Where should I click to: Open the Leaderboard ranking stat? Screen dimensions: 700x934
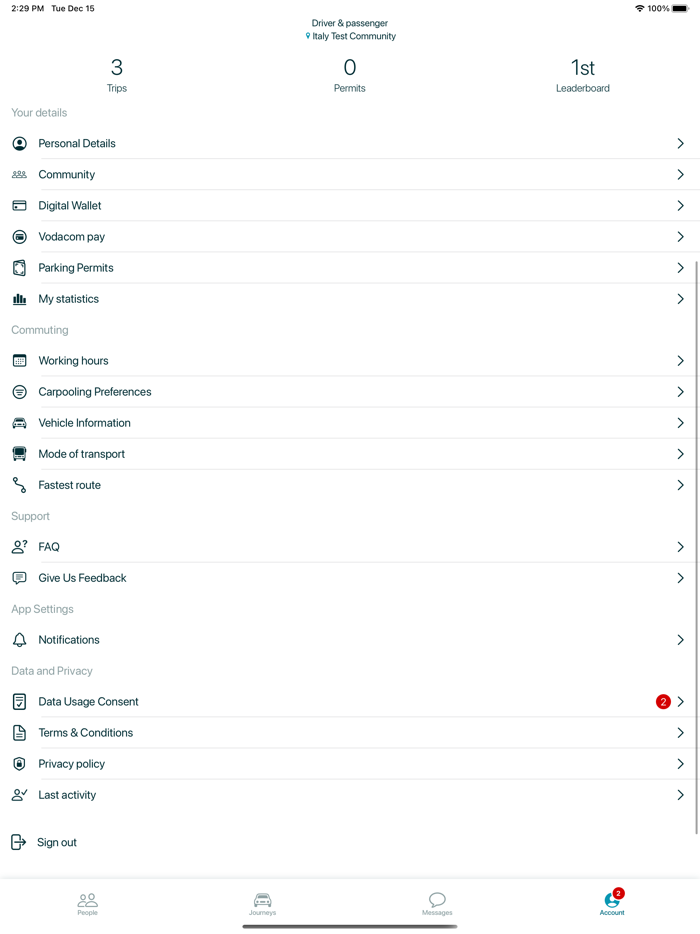pyautogui.click(x=582, y=75)
